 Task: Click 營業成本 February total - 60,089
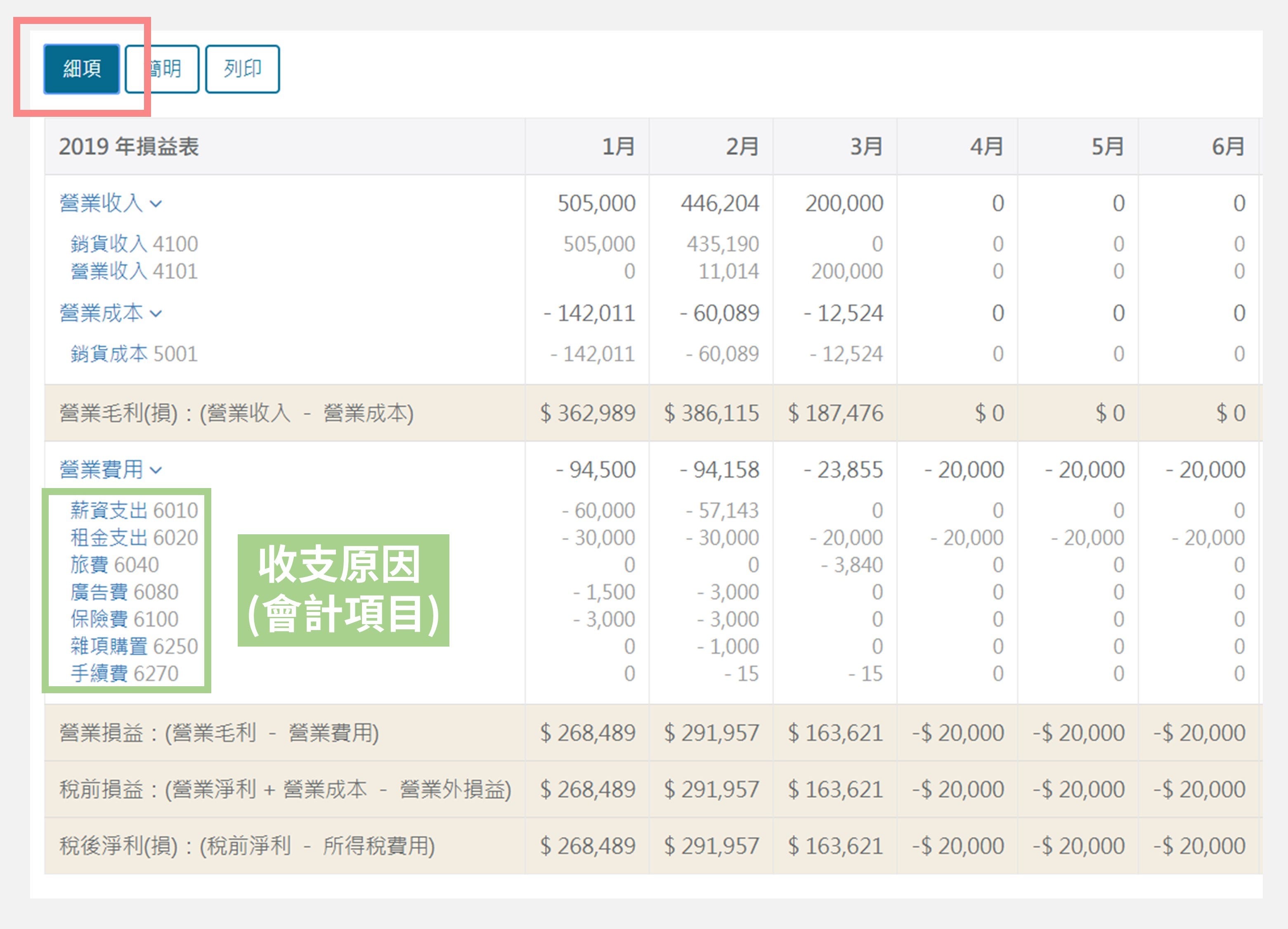(720, 313)
